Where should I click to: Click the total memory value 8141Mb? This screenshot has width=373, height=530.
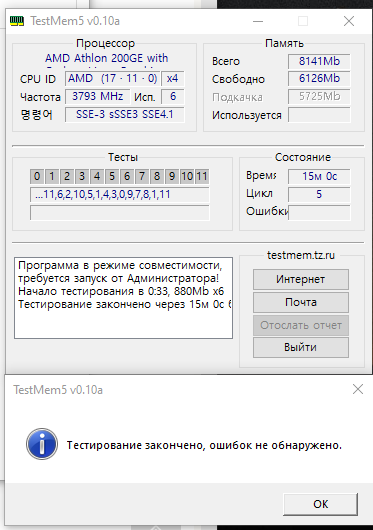coord(319,61)
